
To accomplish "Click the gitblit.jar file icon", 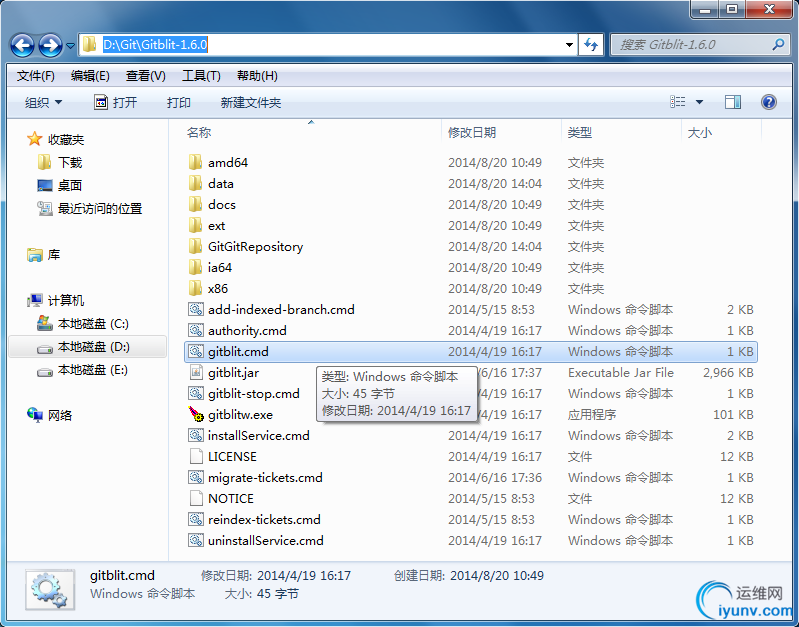I will 196,372.
